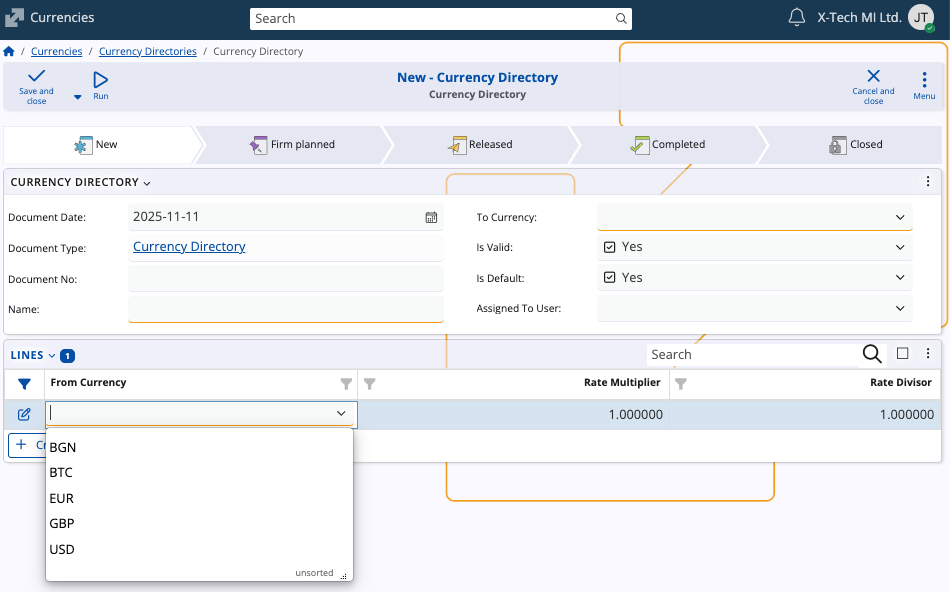Click the Save and close checkmark icon
Image resolution: width=950 pixels, height=592 pixels.
(x=37, y=78)
